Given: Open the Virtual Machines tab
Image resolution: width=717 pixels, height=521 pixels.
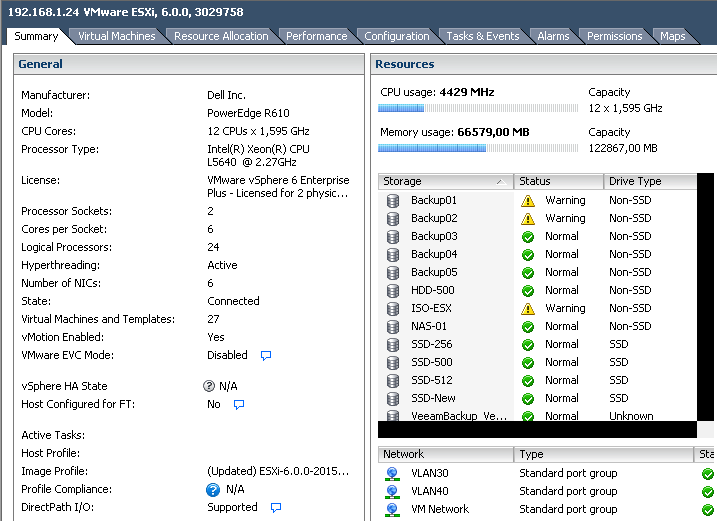Looking at the screenshot, I should click(x=117, y=36).
